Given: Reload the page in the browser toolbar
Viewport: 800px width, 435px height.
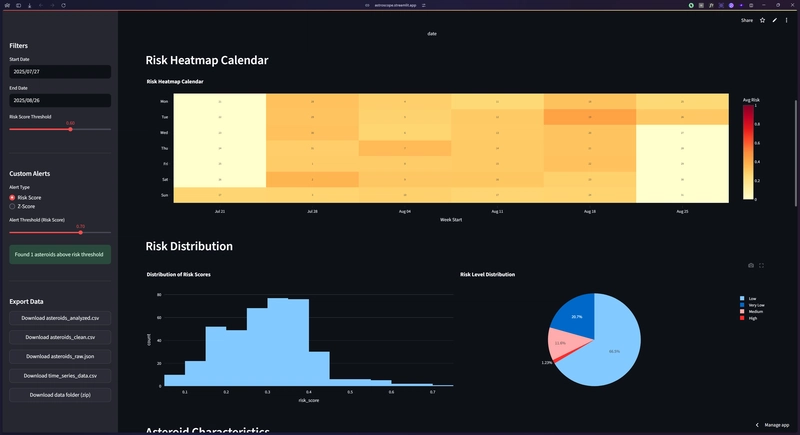Looking at the screenshot, I should (63, 5).
